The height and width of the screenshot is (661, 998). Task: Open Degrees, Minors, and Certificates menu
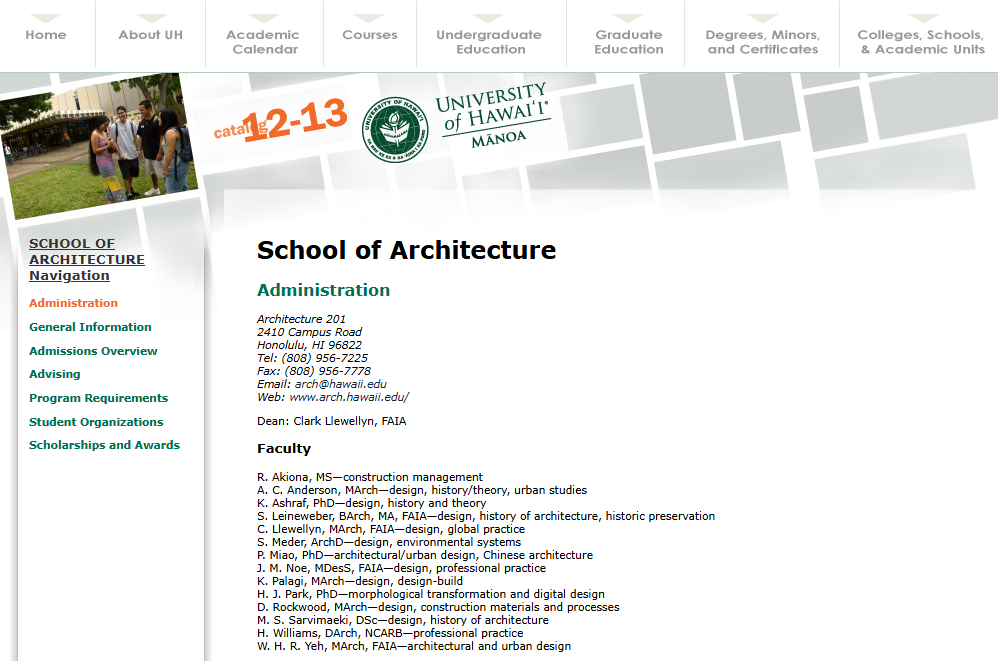point(762,41)
